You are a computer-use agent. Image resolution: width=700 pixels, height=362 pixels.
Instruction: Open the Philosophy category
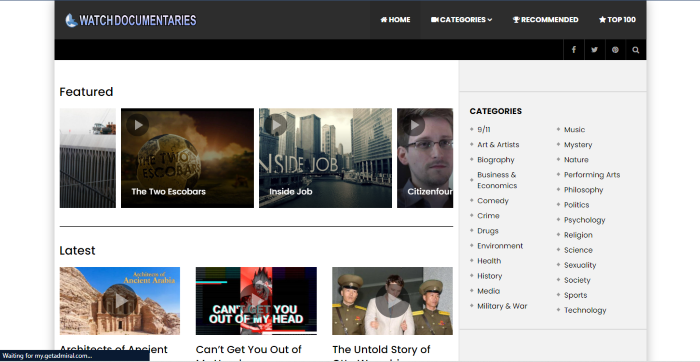583,190
